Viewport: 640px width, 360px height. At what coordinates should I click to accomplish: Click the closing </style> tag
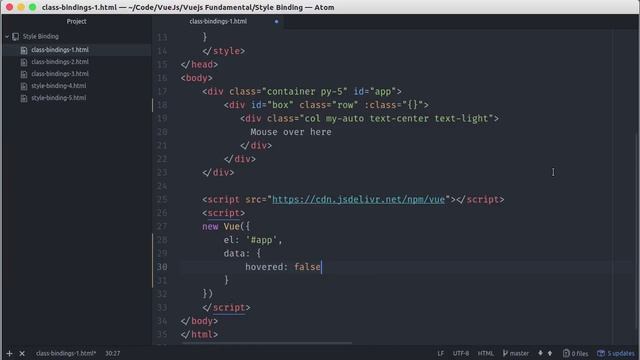coord(223,51)
